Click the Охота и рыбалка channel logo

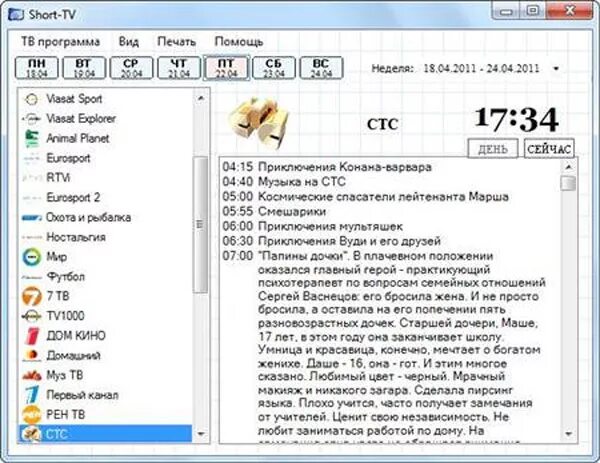[31, 218]
